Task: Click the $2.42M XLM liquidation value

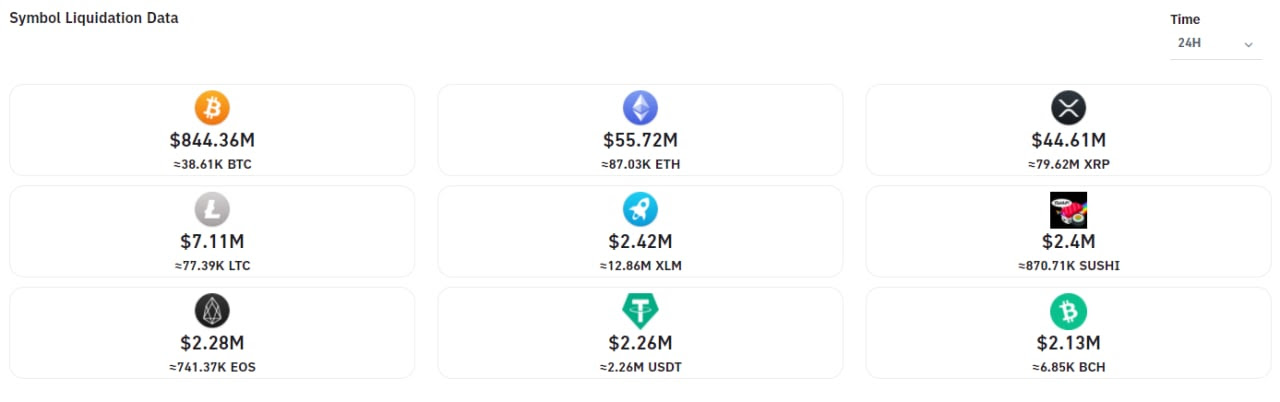Action: pos(640,241)
